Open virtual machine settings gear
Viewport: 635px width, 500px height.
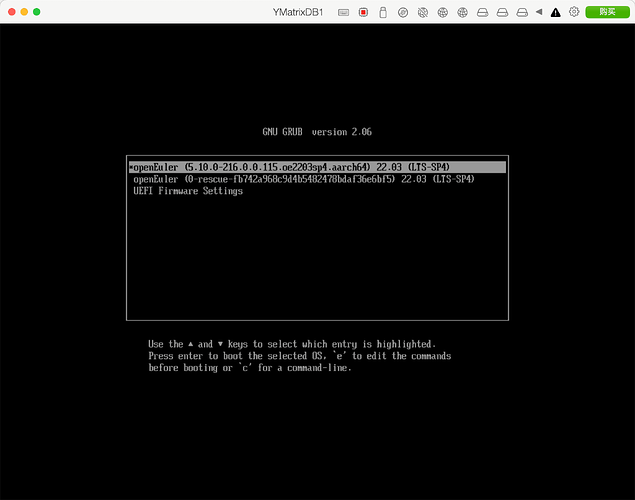coord(574,12)
